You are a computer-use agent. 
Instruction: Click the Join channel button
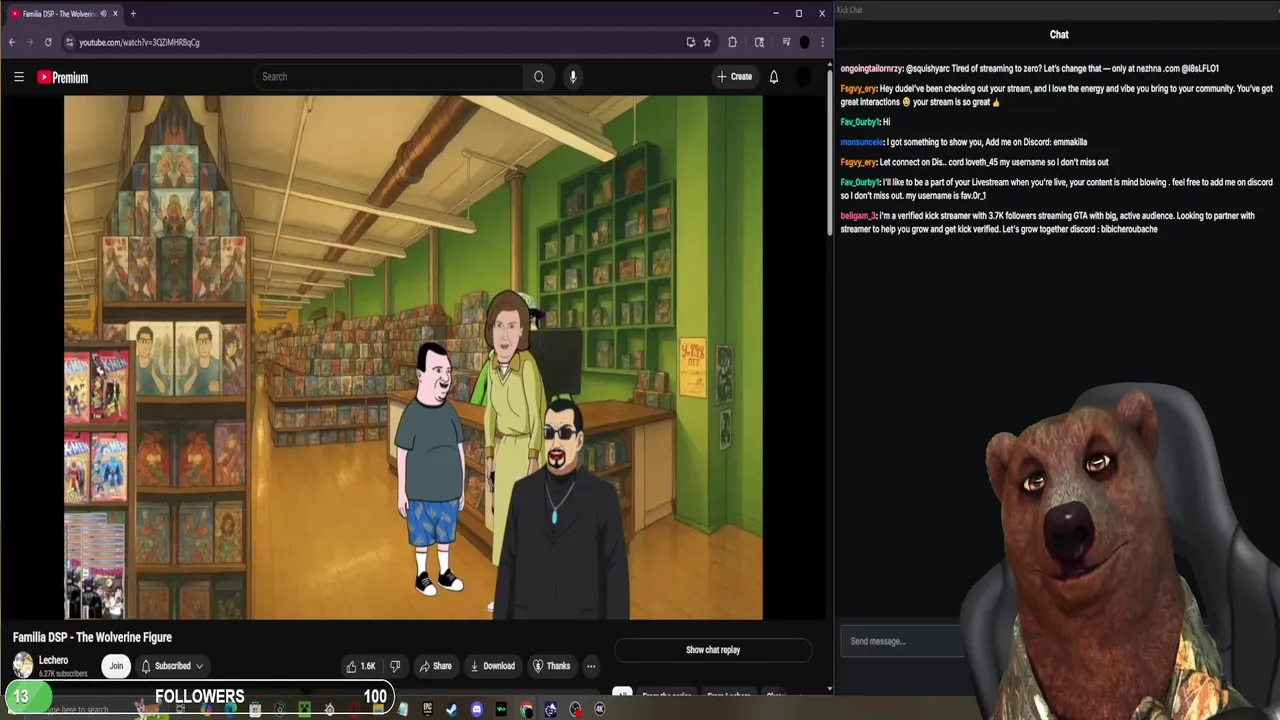[x=116, y=666]
